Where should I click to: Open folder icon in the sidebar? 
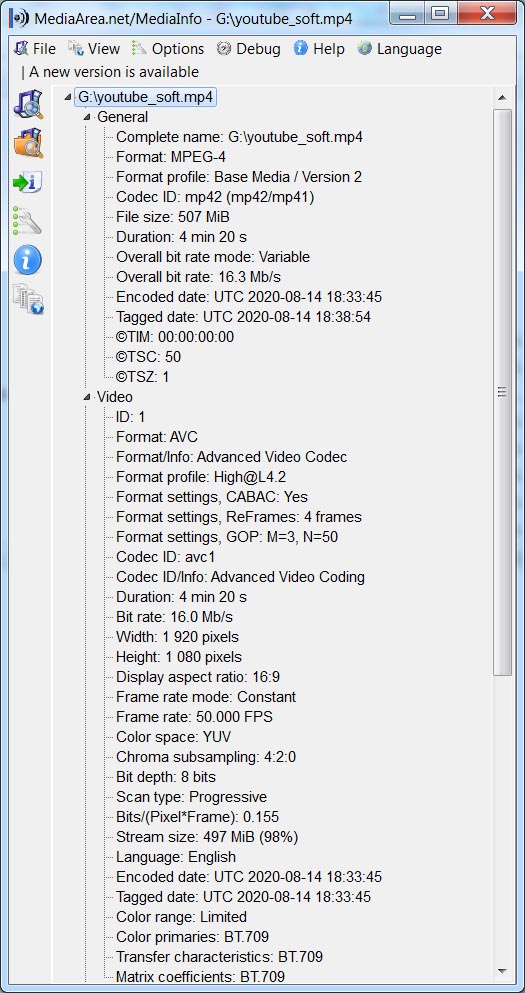pyautogui.click(x=28, y=143)
